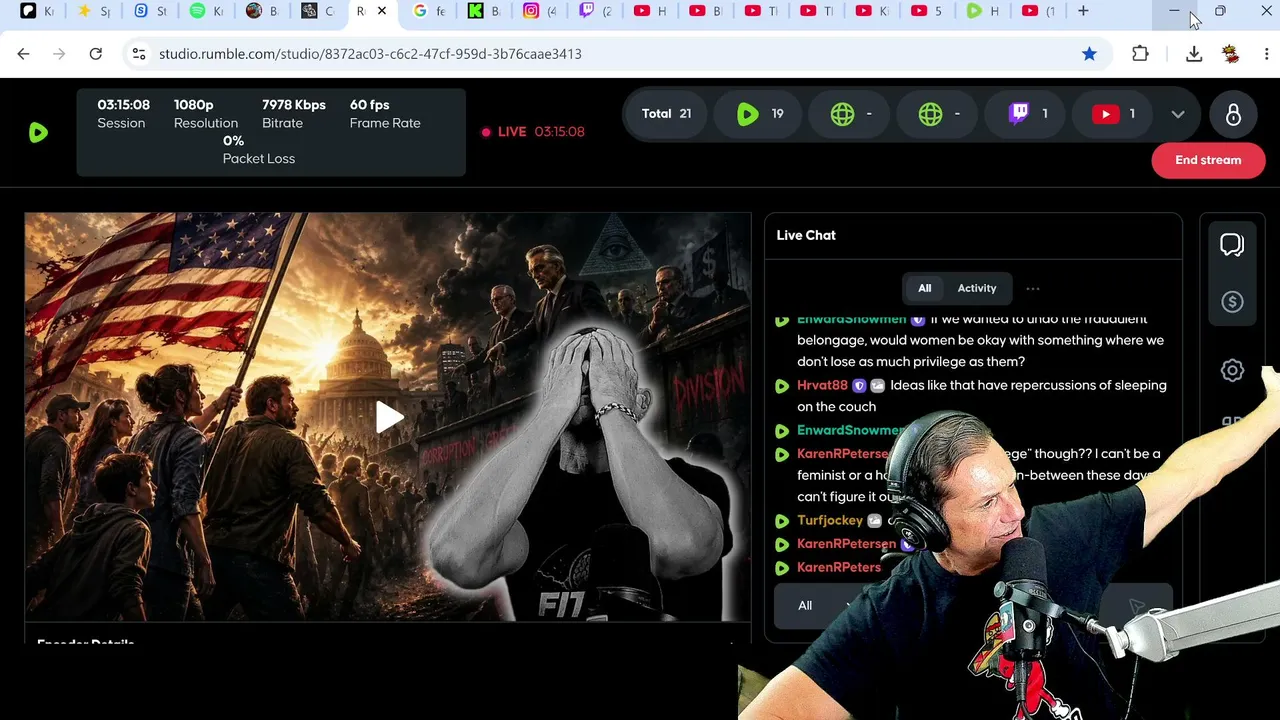This screenshot has height=720, width=1280.
Task: Bookmark this page with the star icon
Action: tap(1089, 54)
